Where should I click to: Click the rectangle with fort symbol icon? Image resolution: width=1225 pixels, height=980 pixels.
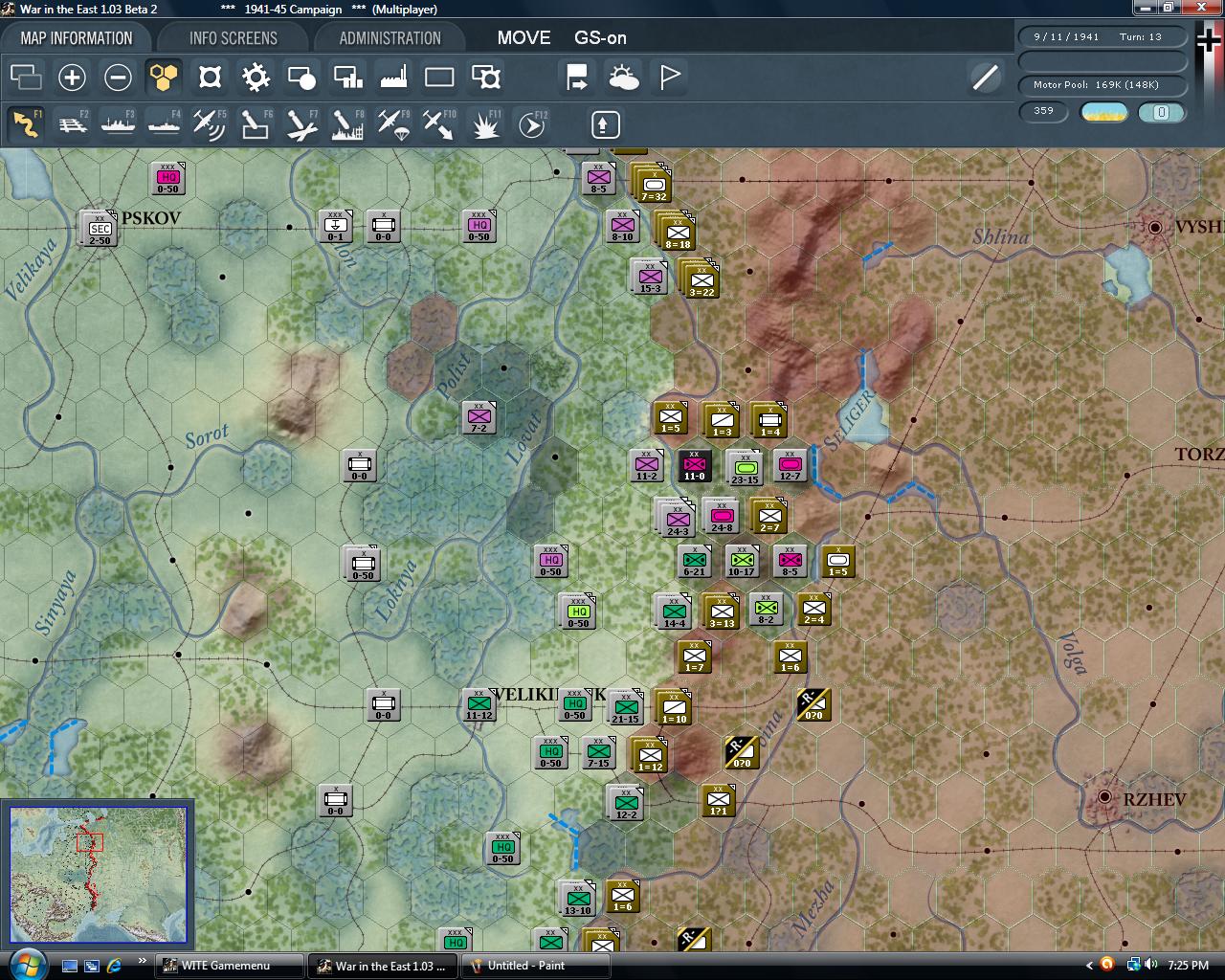[x=485, y=78]
